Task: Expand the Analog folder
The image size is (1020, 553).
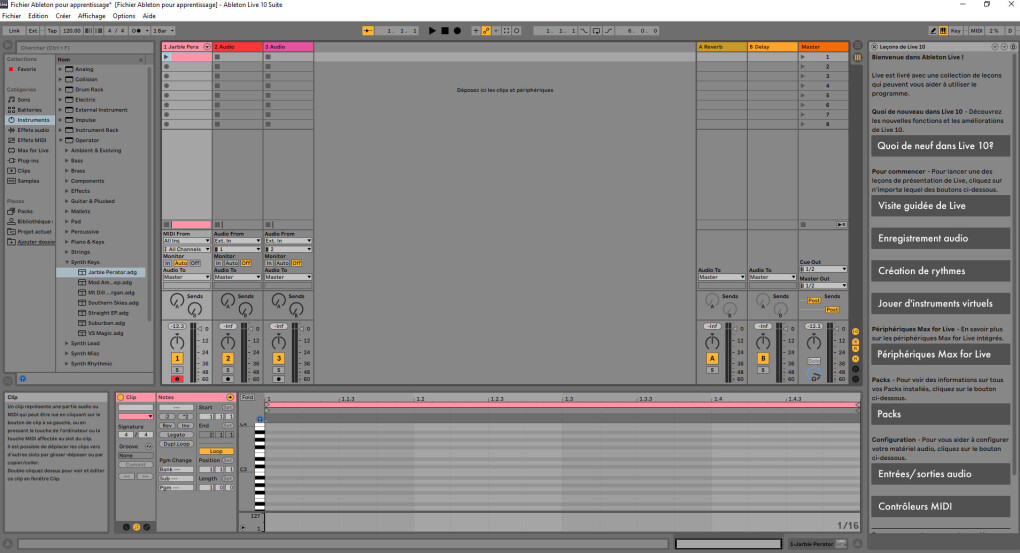Action: tap(60, 69)
